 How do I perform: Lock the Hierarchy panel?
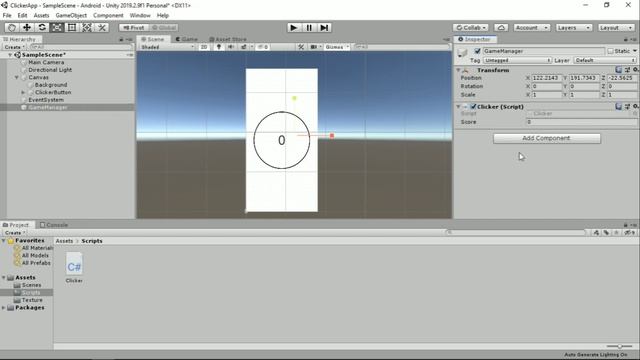click(121, 39)
